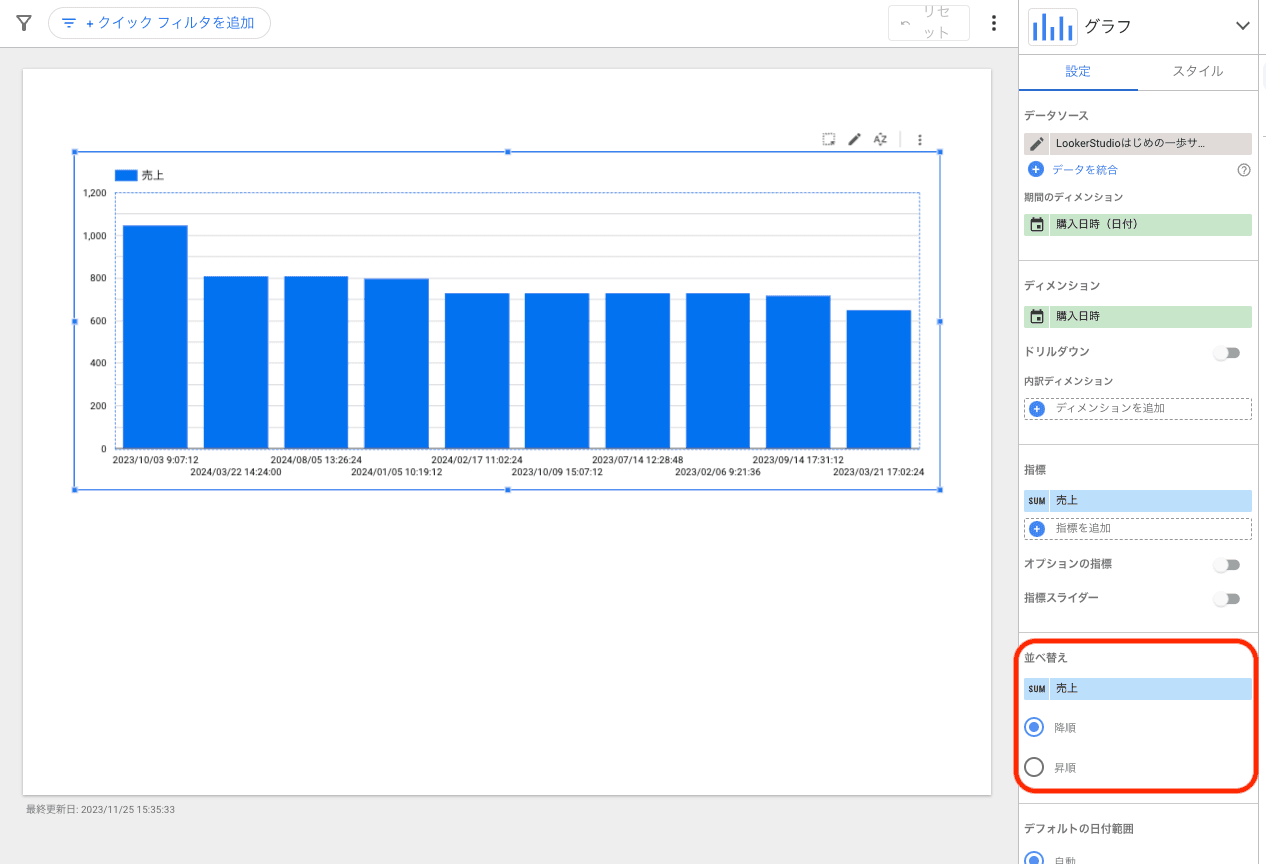The height and width of the screenshot is (864, 1266).
Task: Click the データを統合 link
Action: pyautogui.click(x=1084, y=170)
